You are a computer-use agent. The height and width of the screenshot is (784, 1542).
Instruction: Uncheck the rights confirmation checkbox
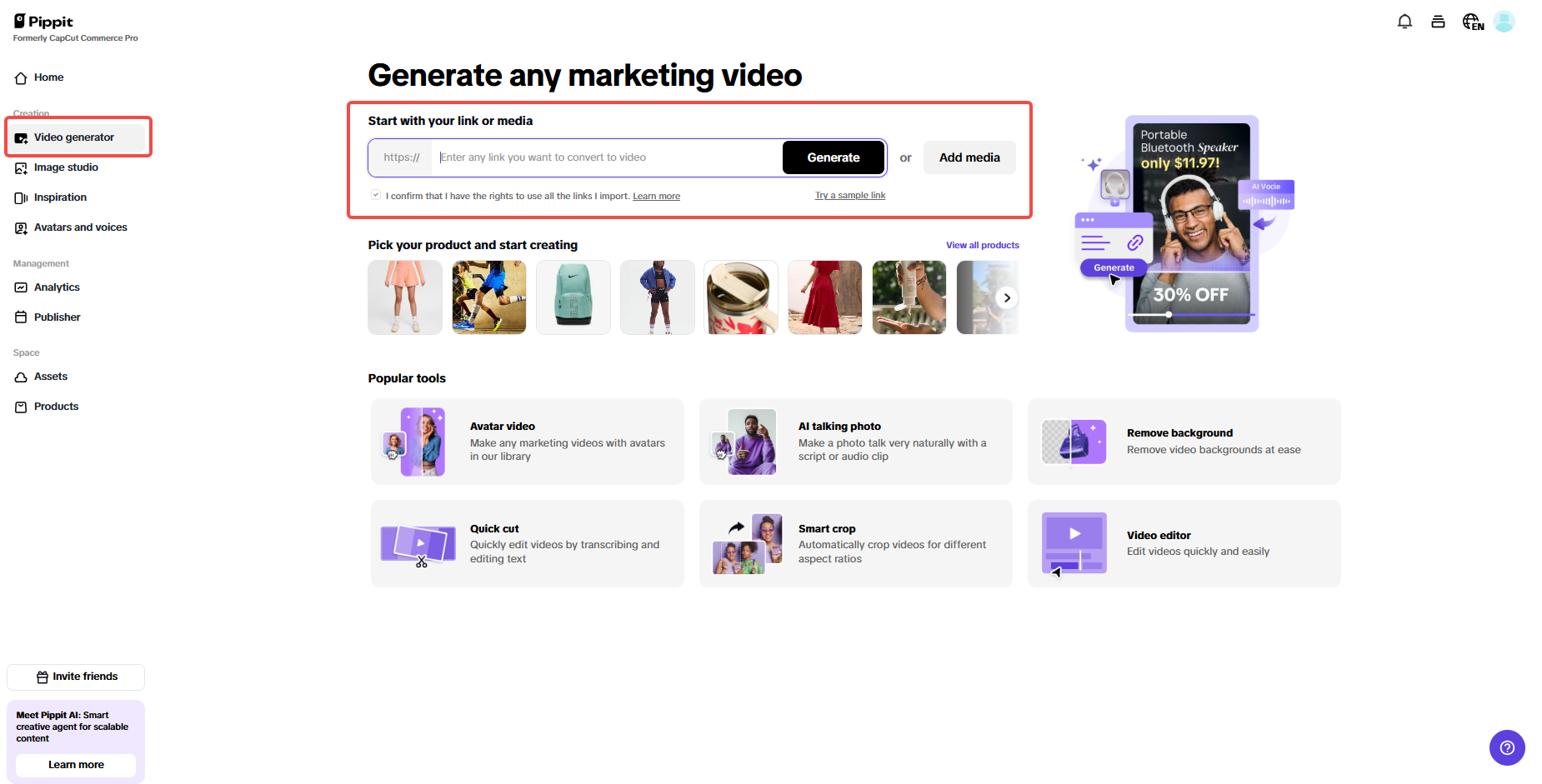[x=376, y=194]
